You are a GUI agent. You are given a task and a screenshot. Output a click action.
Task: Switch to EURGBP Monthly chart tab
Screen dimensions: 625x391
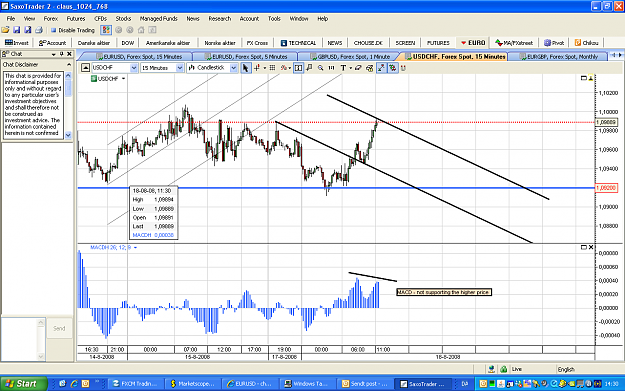(559, 57)
